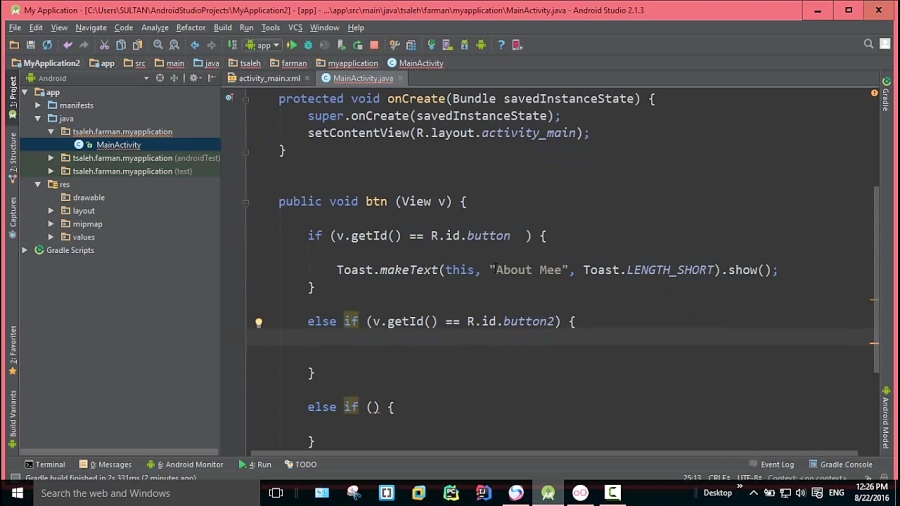Image resolution: width=900 pixels, height=506 pixels.
Task: Open the Refactor menu
Action: tap(191, 28)
